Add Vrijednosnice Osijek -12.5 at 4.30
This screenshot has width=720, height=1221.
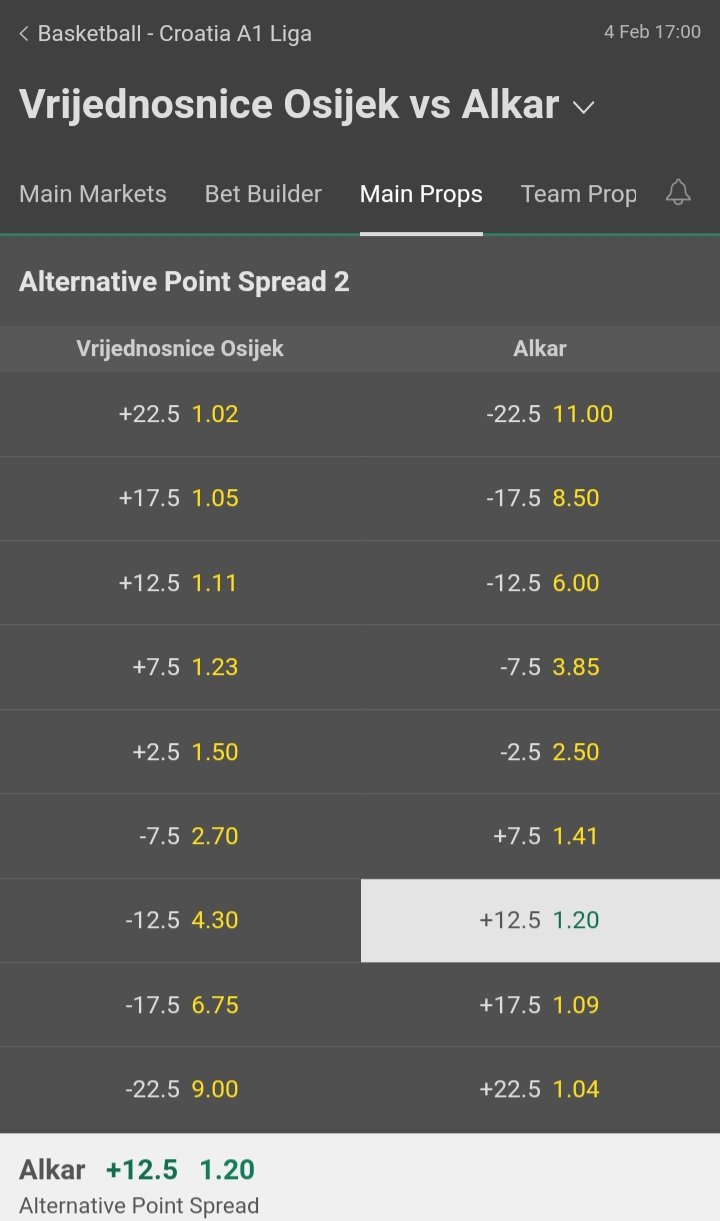tap(180, 920)
